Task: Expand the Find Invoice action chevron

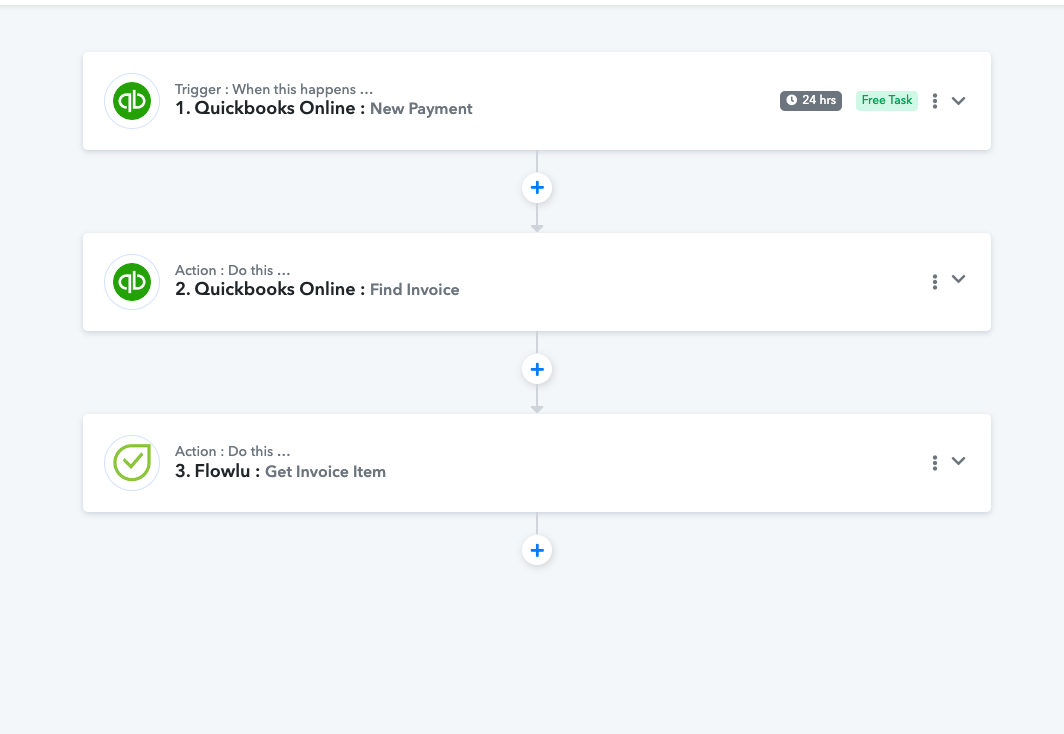Action: click(958, 279)
